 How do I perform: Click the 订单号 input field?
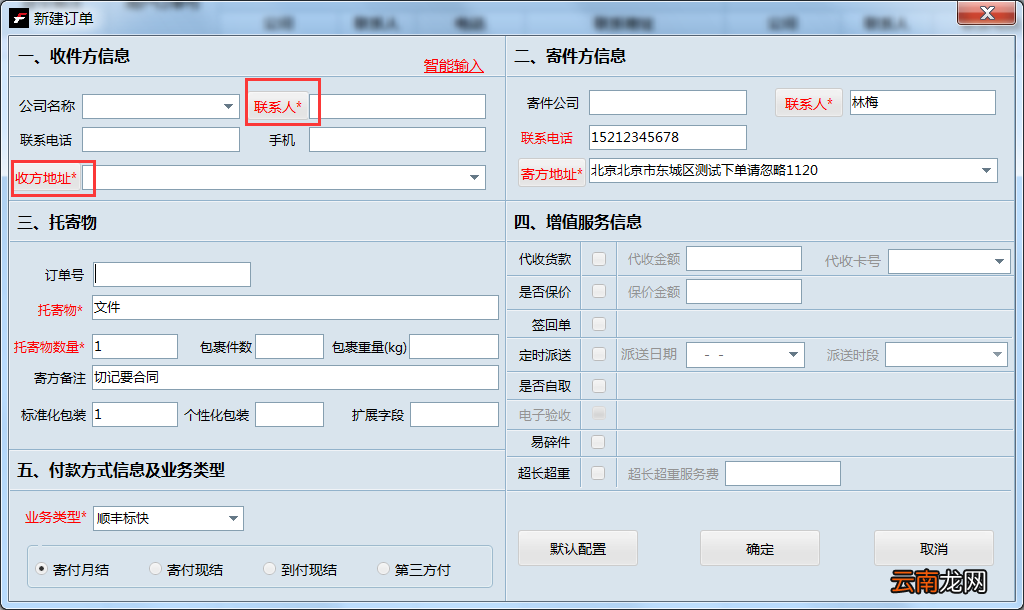click(172, 274)
